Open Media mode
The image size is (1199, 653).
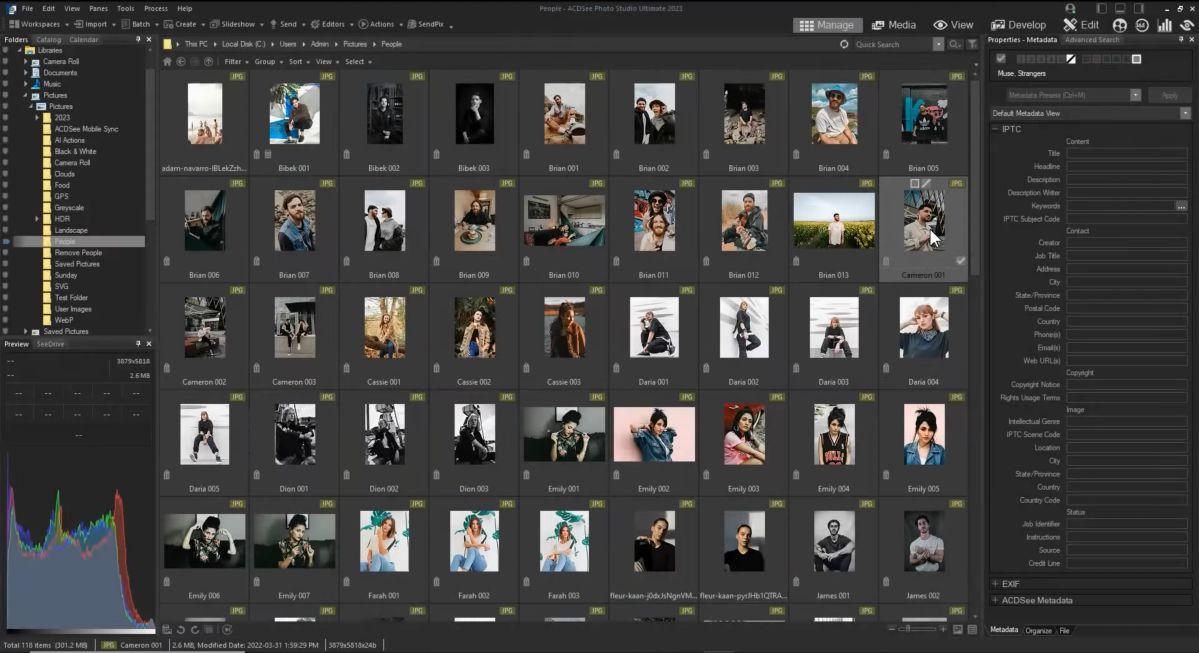894,25
